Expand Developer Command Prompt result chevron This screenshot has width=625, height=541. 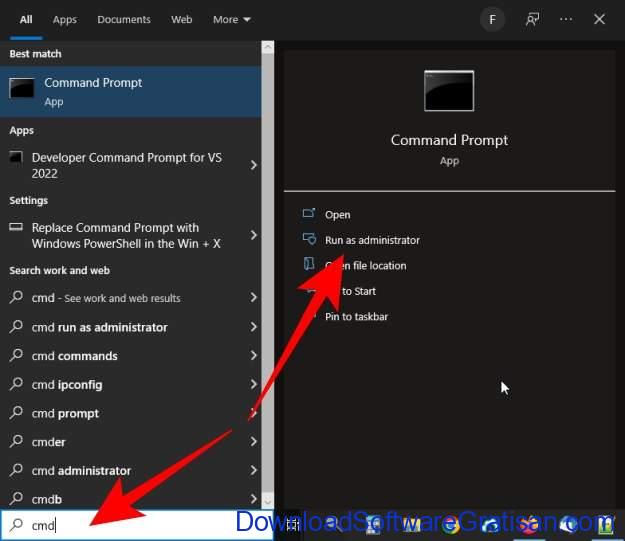tap(254, 165)
